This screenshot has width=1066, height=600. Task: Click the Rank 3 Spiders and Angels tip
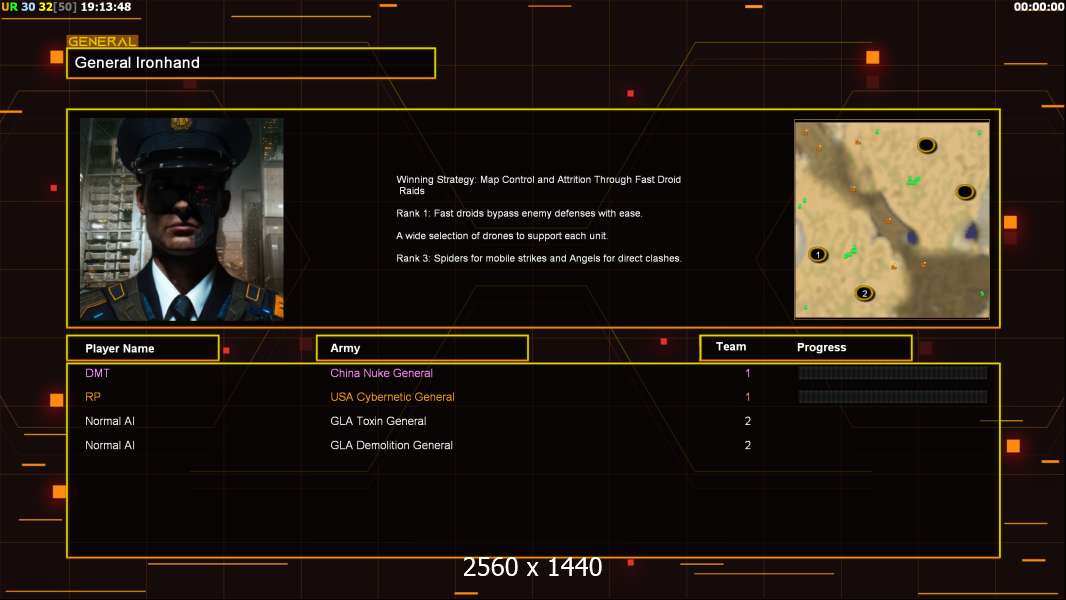click(x=539, y=258)
